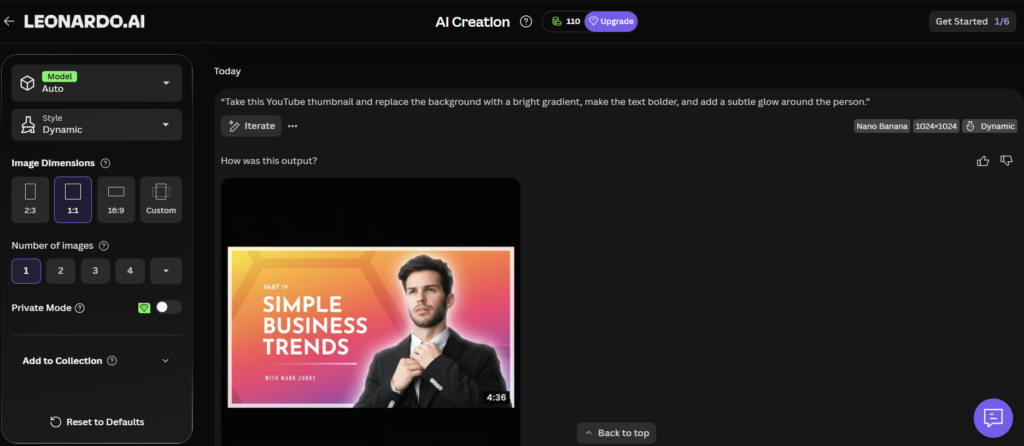Open the Model Auto dropdown
This screenshot has width=1024, height=446.
[97, 83]
